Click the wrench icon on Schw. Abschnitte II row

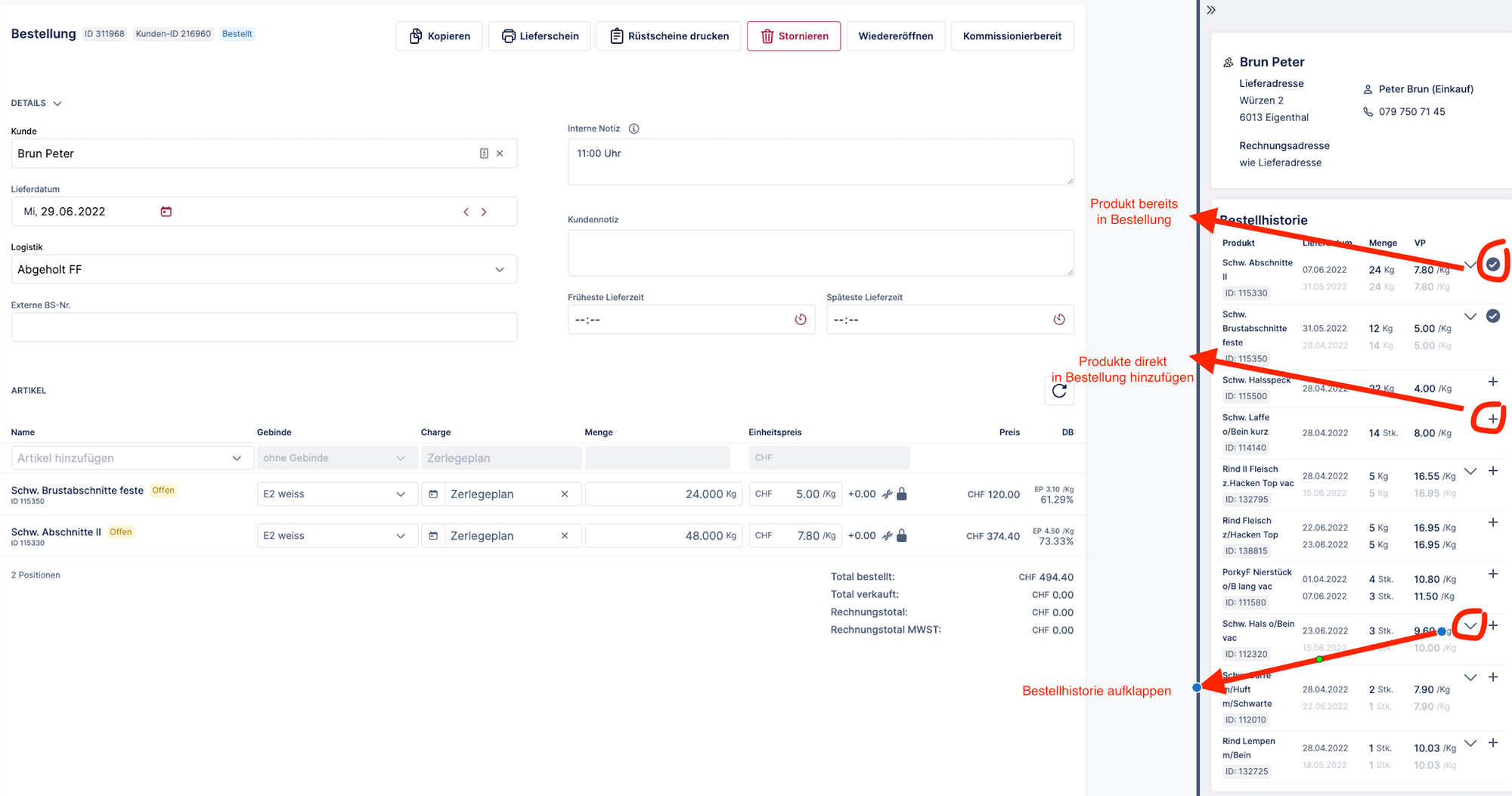click(888, 536)
